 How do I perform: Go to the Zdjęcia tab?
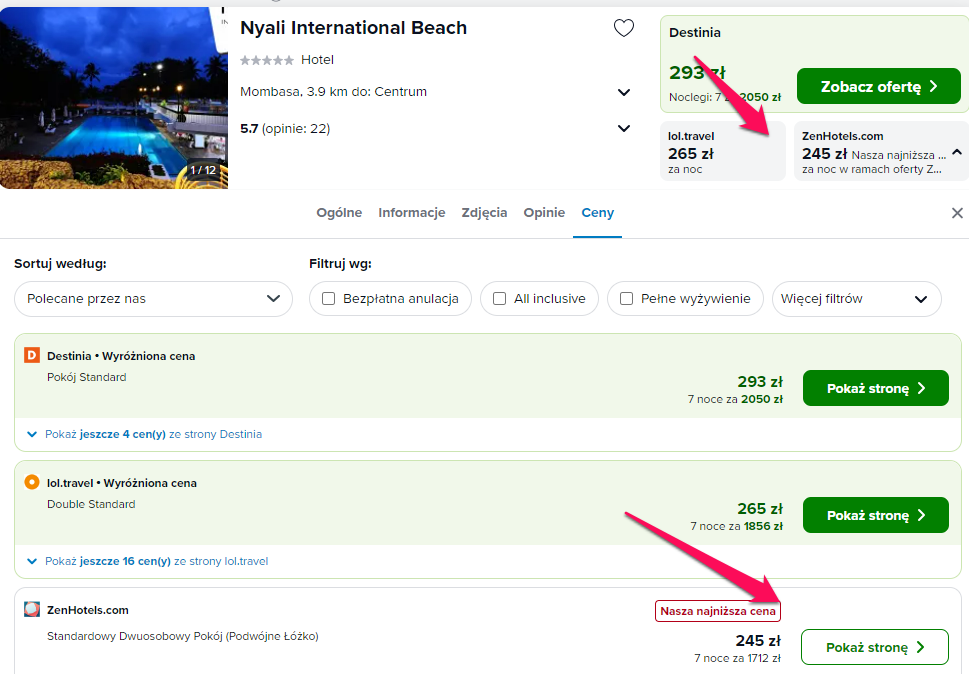(x=484, y=213)
